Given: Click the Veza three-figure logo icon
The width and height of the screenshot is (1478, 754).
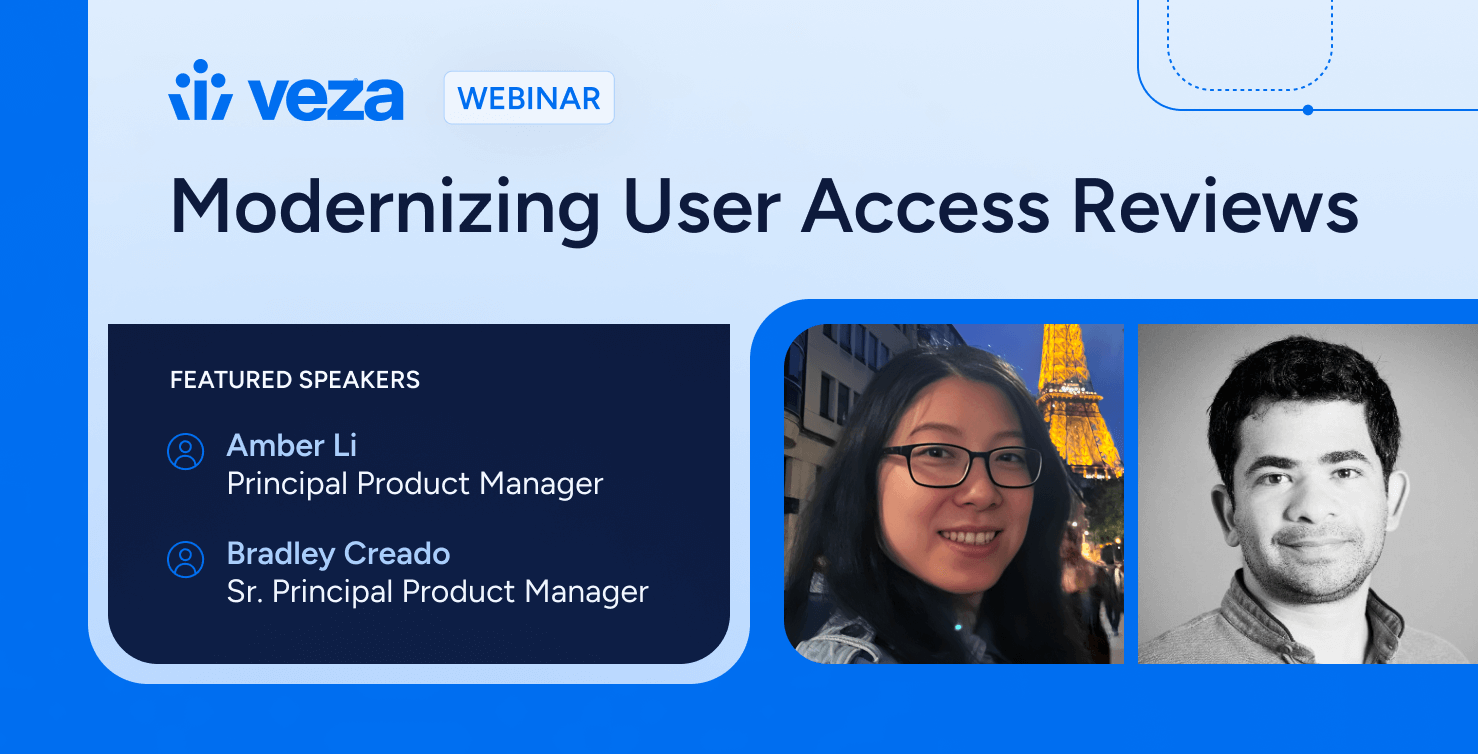Looking at the screenshot, I should tap(200, 92).
